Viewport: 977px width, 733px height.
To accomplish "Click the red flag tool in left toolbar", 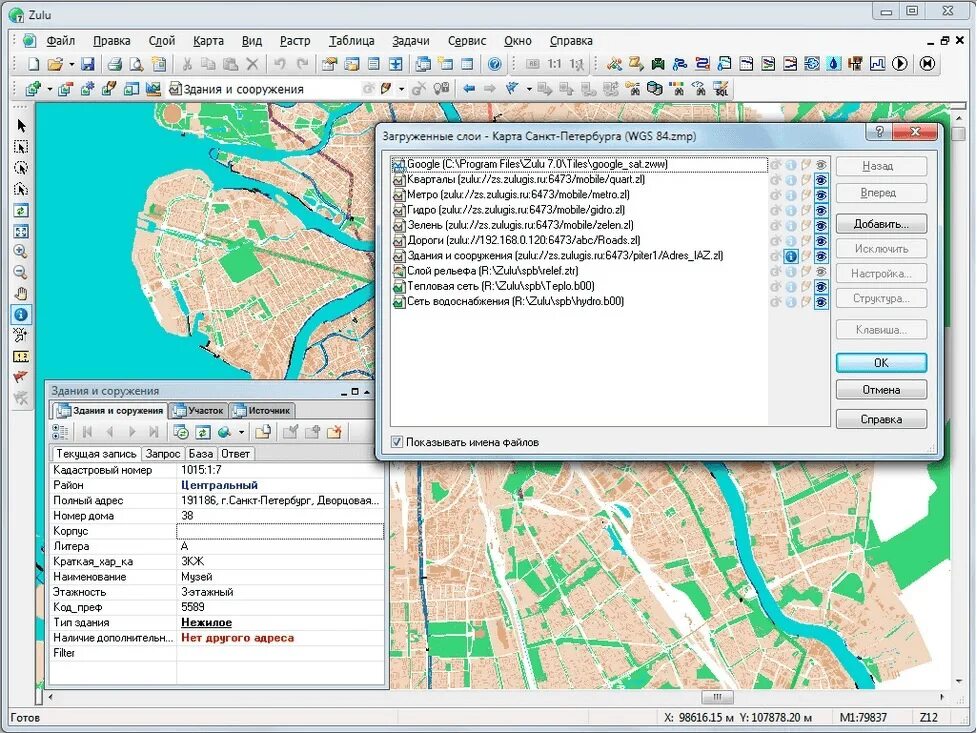I will pos(21,377).
